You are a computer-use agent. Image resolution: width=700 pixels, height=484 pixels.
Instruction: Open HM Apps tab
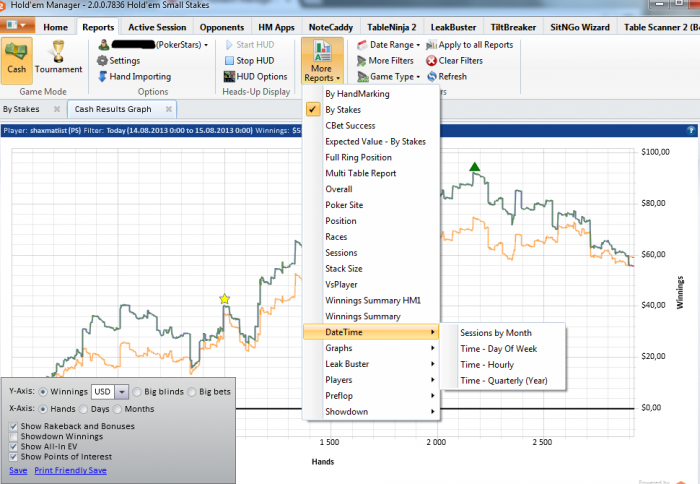(276, 27)
